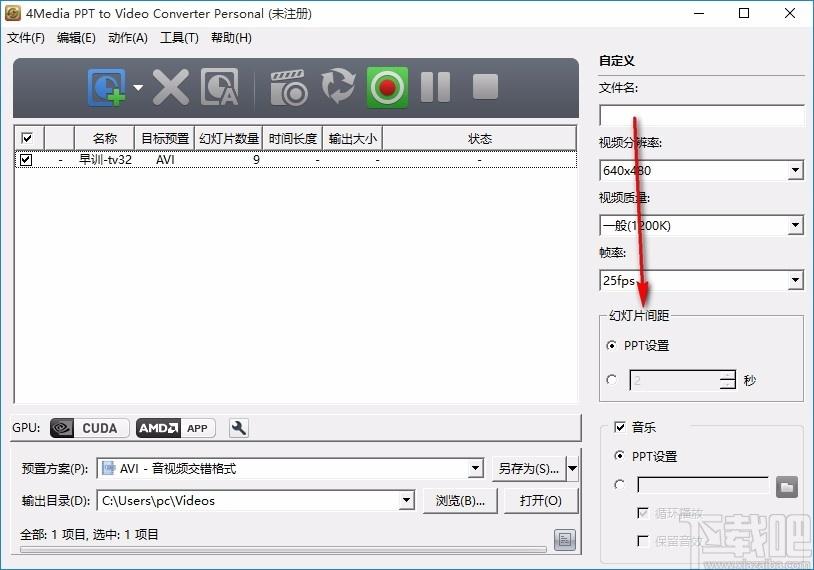Viewport: 814px width, 570px height.
Task: Click the conversion progress bar at the bottom
Action: pyautogui.click(x=283, y=549)
